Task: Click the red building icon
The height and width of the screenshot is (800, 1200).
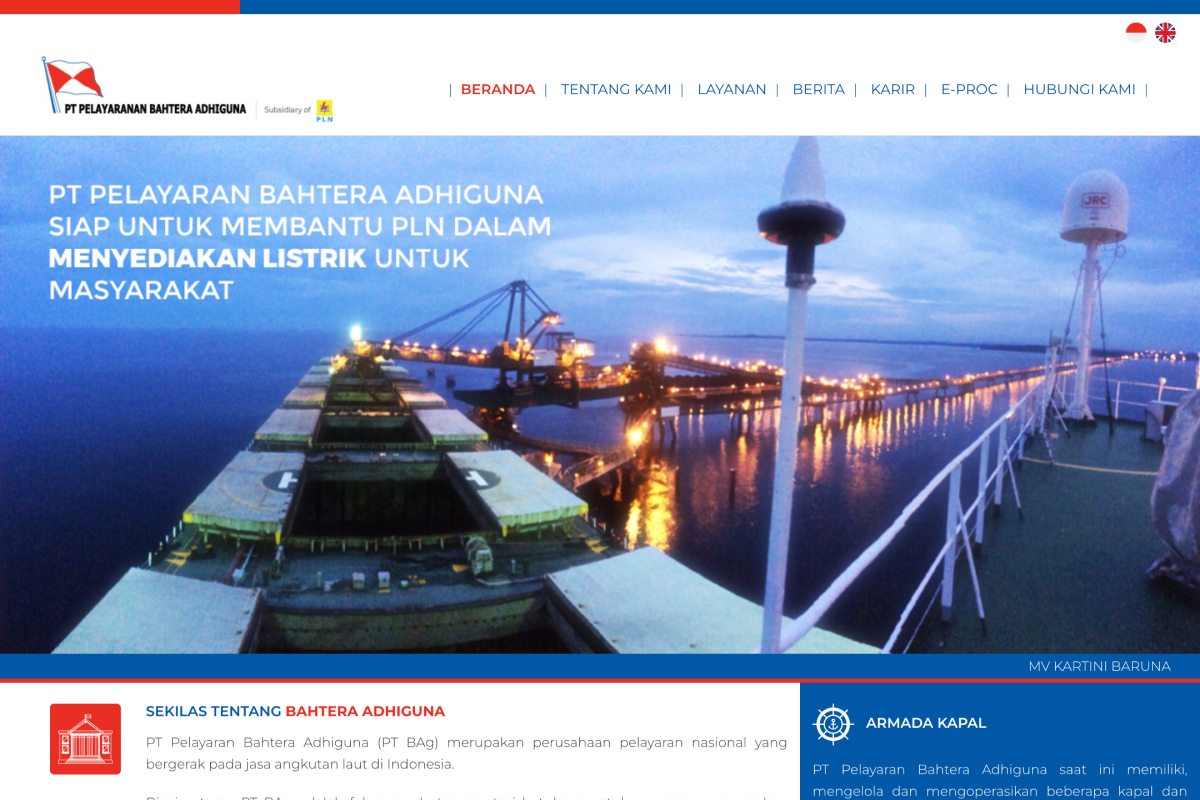Action: (x=85, y=739)
